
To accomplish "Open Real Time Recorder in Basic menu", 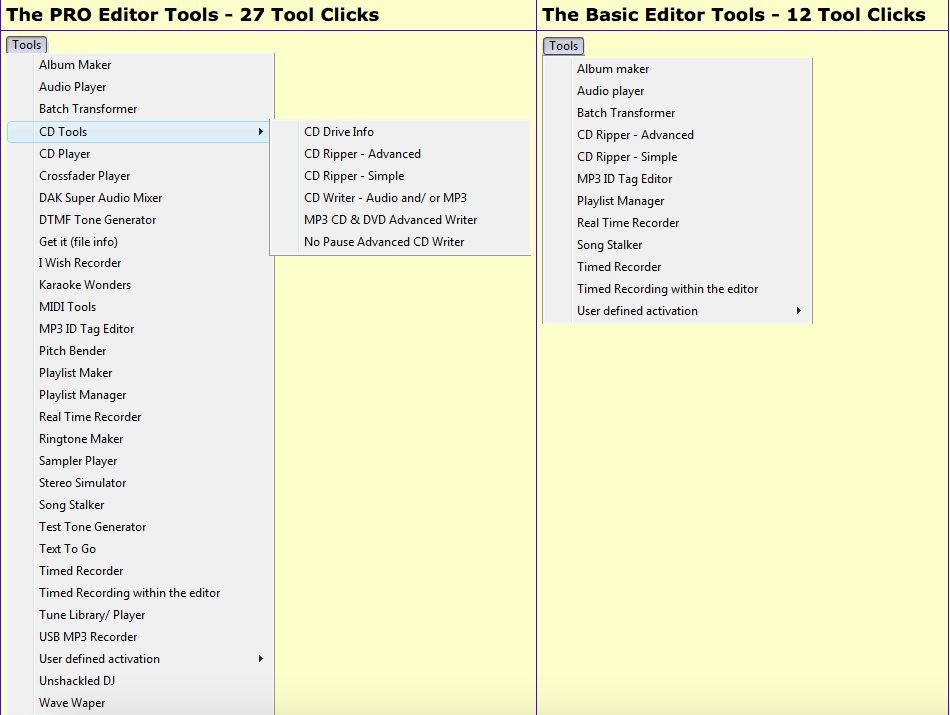I will 628,223.
